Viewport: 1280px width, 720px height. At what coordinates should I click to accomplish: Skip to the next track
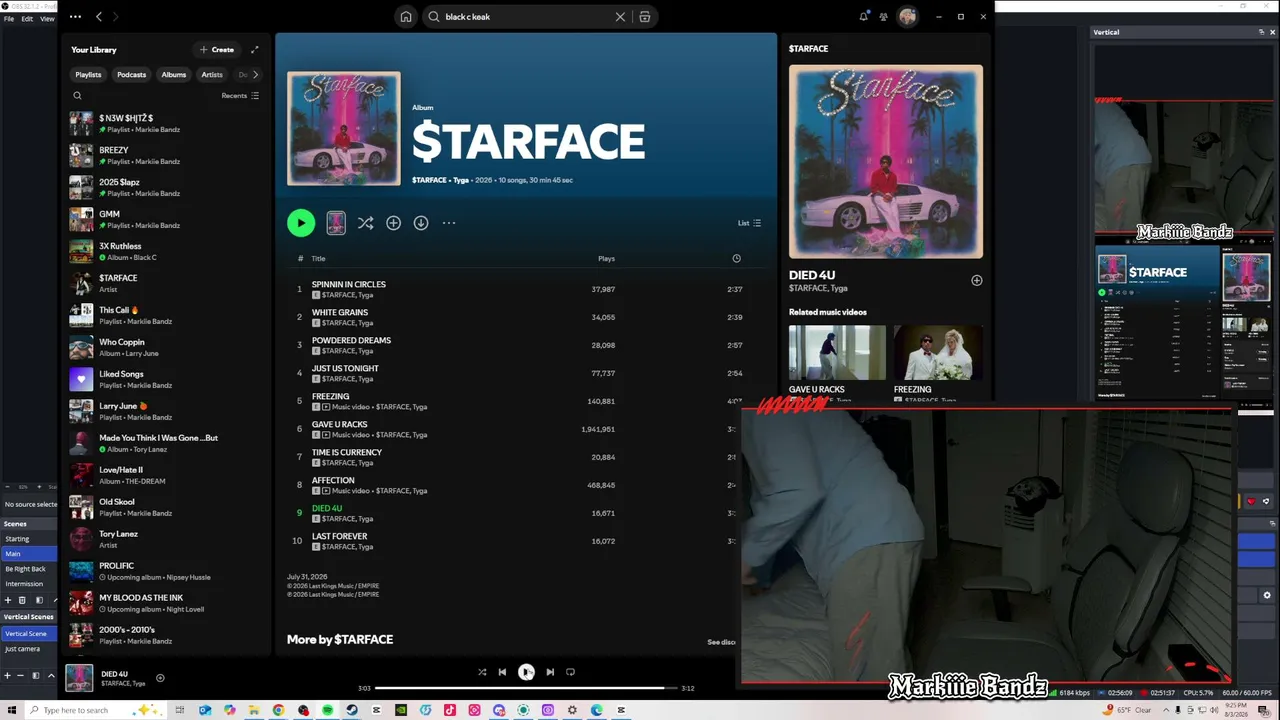pos(550,672)
